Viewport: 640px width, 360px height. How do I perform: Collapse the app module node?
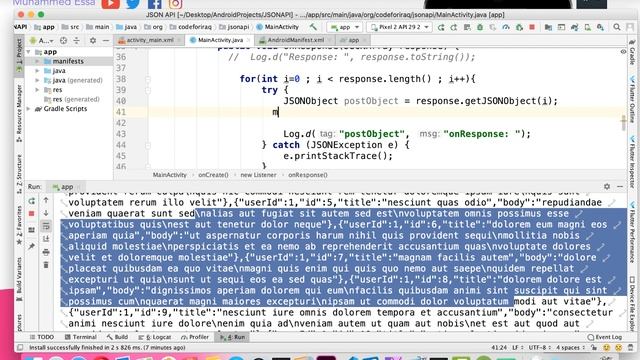pos(29,52)
